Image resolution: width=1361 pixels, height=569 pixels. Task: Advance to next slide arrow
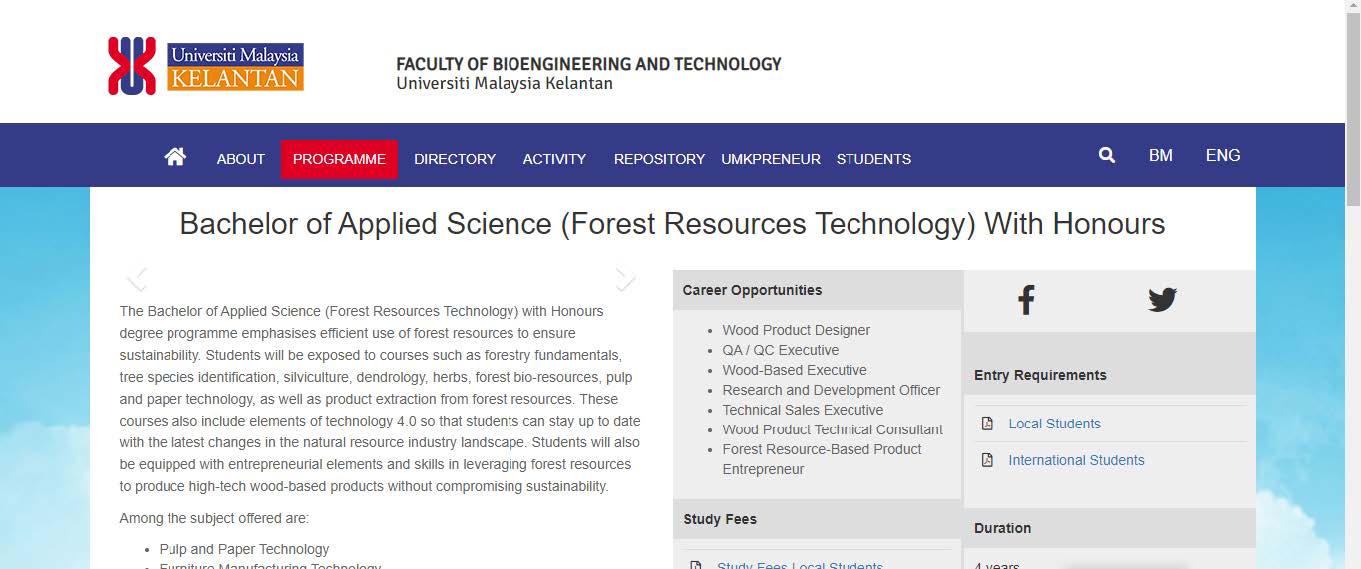pos(625,278)
